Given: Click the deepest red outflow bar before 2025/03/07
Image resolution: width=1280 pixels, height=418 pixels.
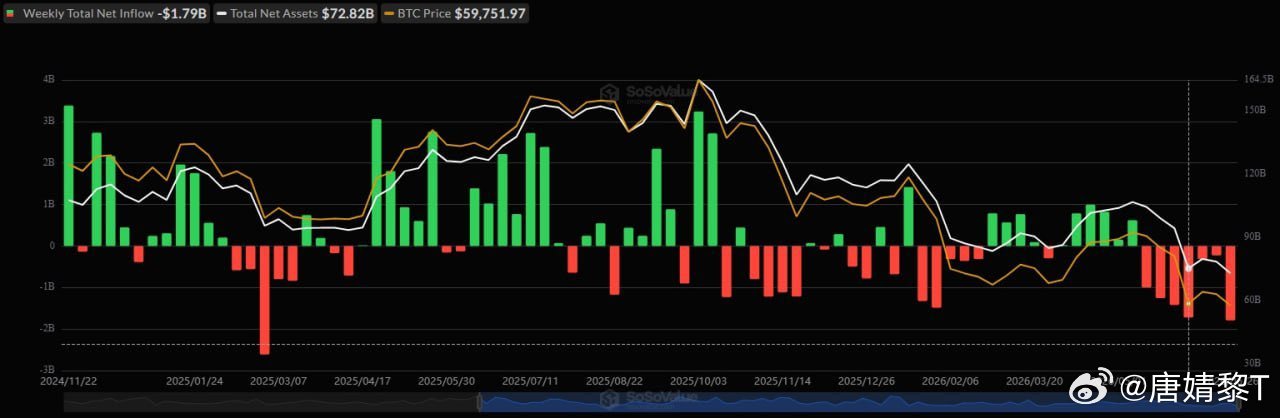Looking at the screenshot, I should [265, 299].
